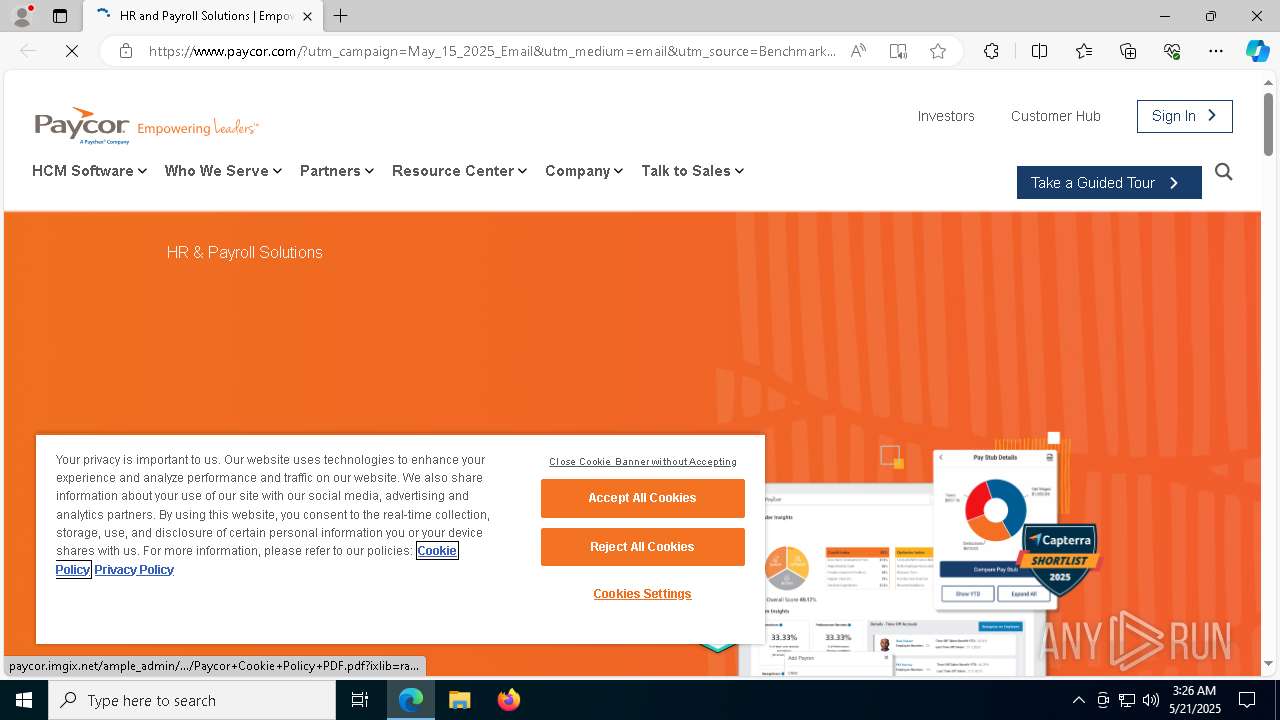Expand Talk to Sales menu

click(692, 171)
